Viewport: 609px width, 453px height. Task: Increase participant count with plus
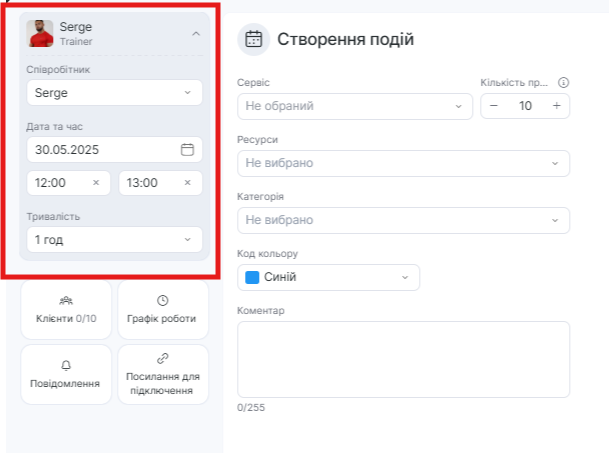pos(557,106)
